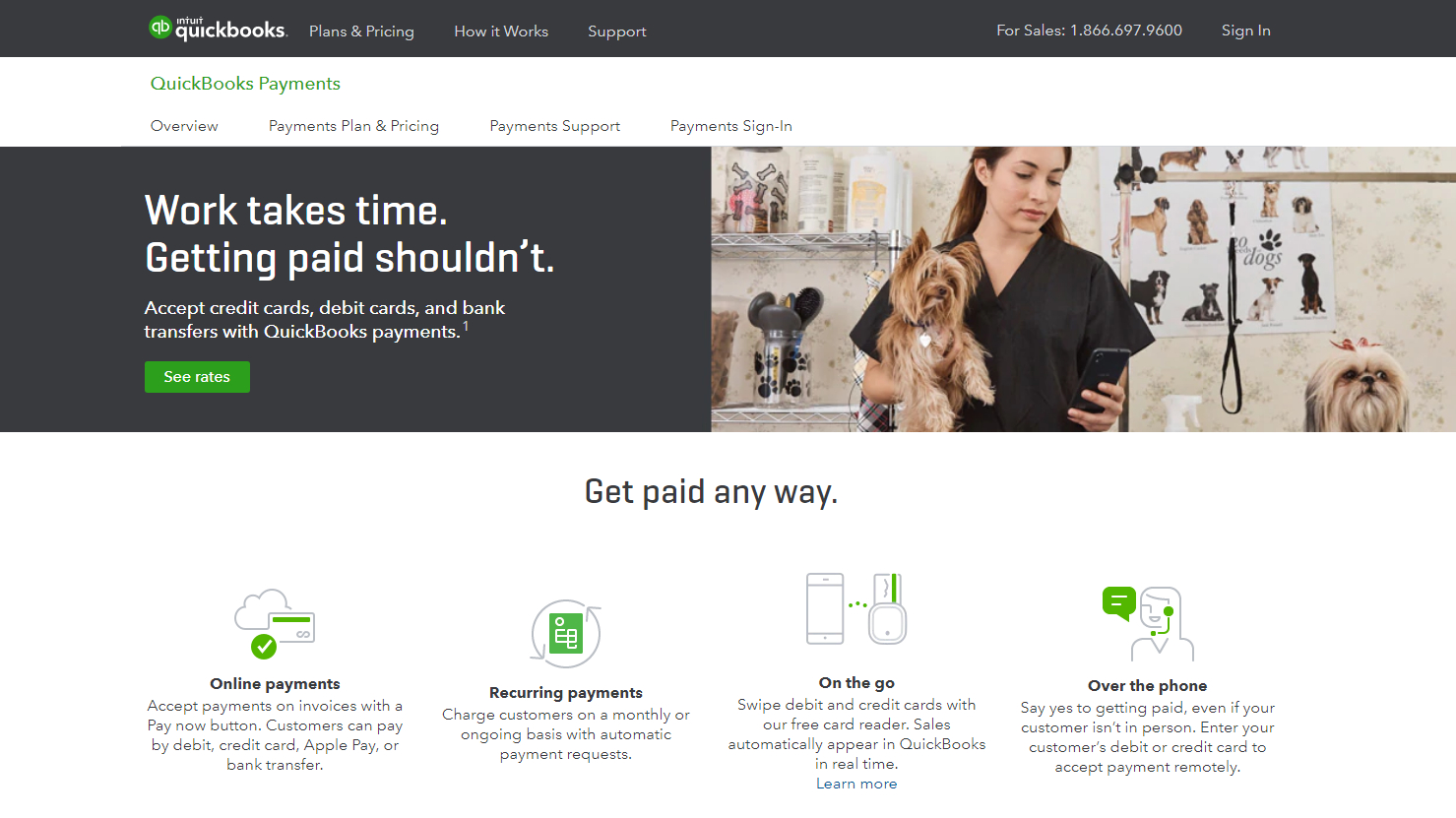1456x818 pixels.
Task: Click the green checkmark on the Online payments icon
Action: point(264,647)
